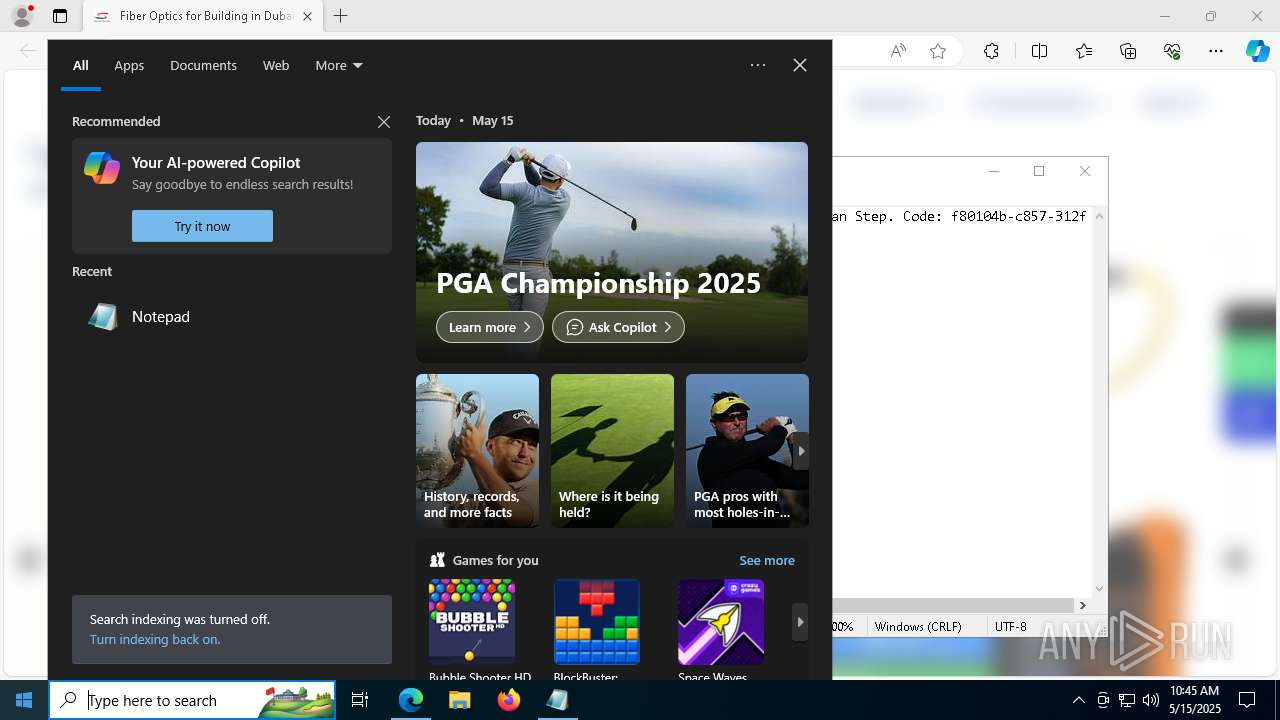The height and width of the screenshot is (720, 1280).
Task: Open Firefox from the taskbar
Action: coord(508,700)
